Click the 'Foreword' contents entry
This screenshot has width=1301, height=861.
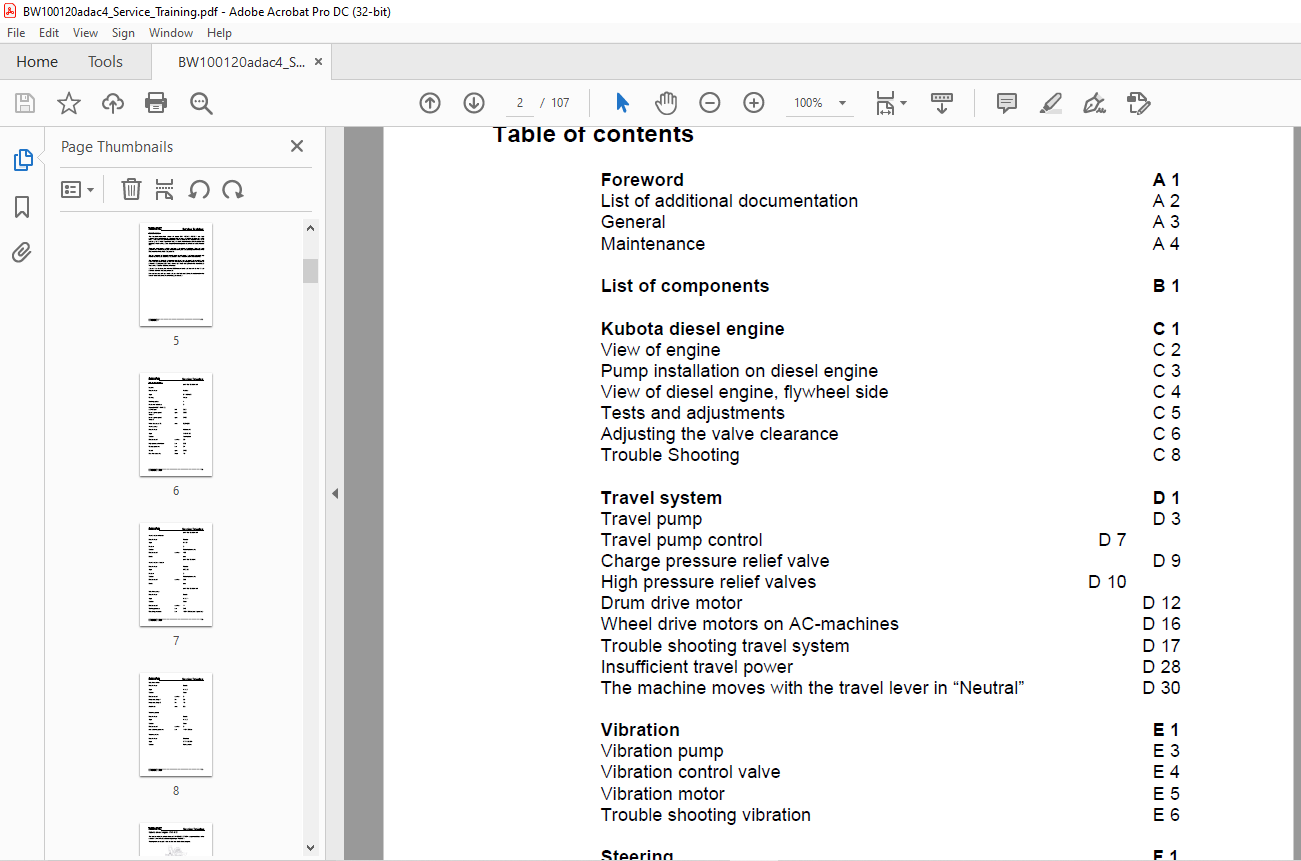[x=642, y=180]
